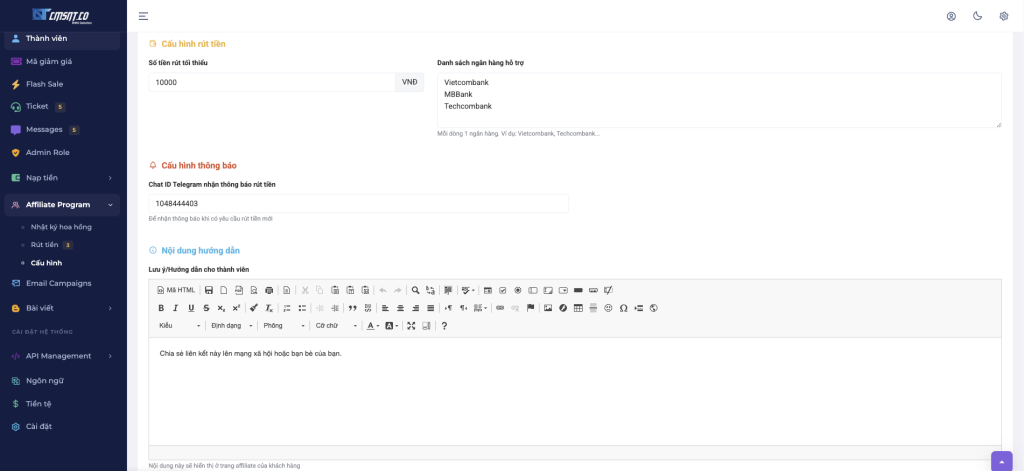Toggle italic formatting in the editor

(x=176, y=308)
